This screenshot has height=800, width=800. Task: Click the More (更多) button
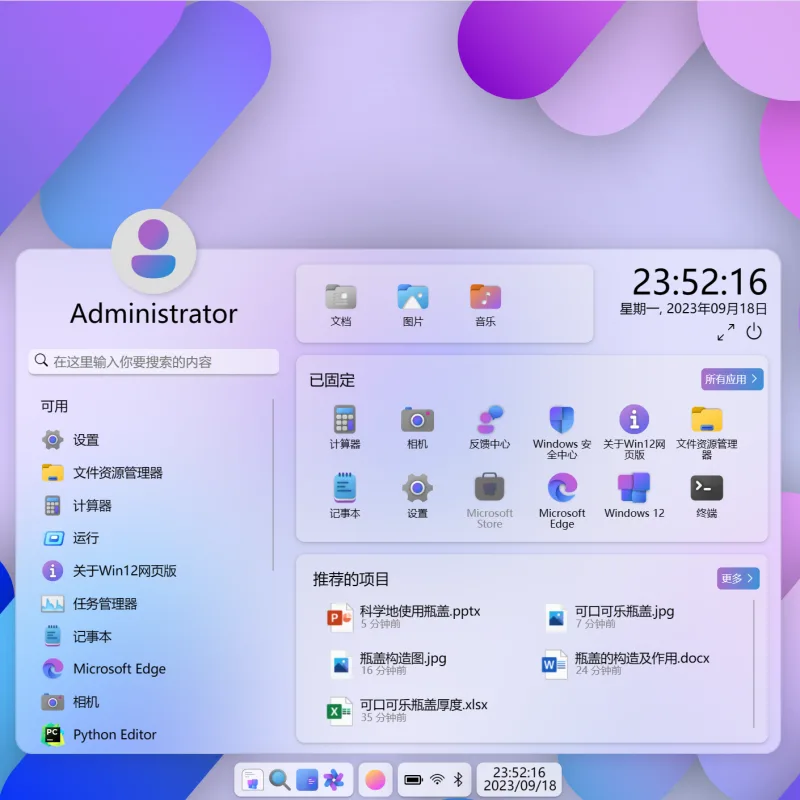(x=738, y=579)
